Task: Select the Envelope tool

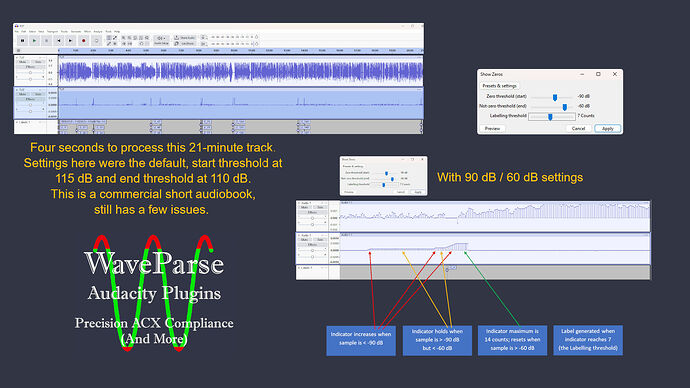Action: [115, 38]
